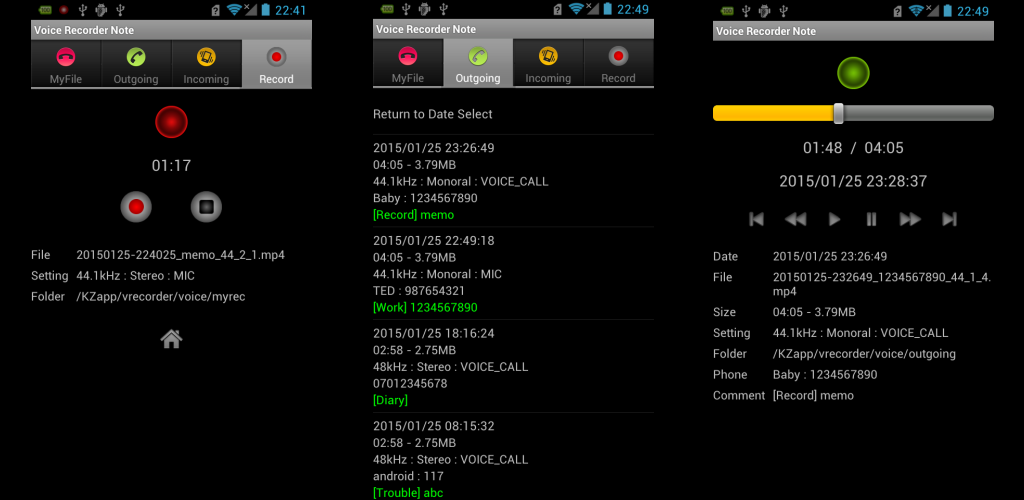Fast forward the recording
Screen dimensions: 1024x500
pos(910,219)
